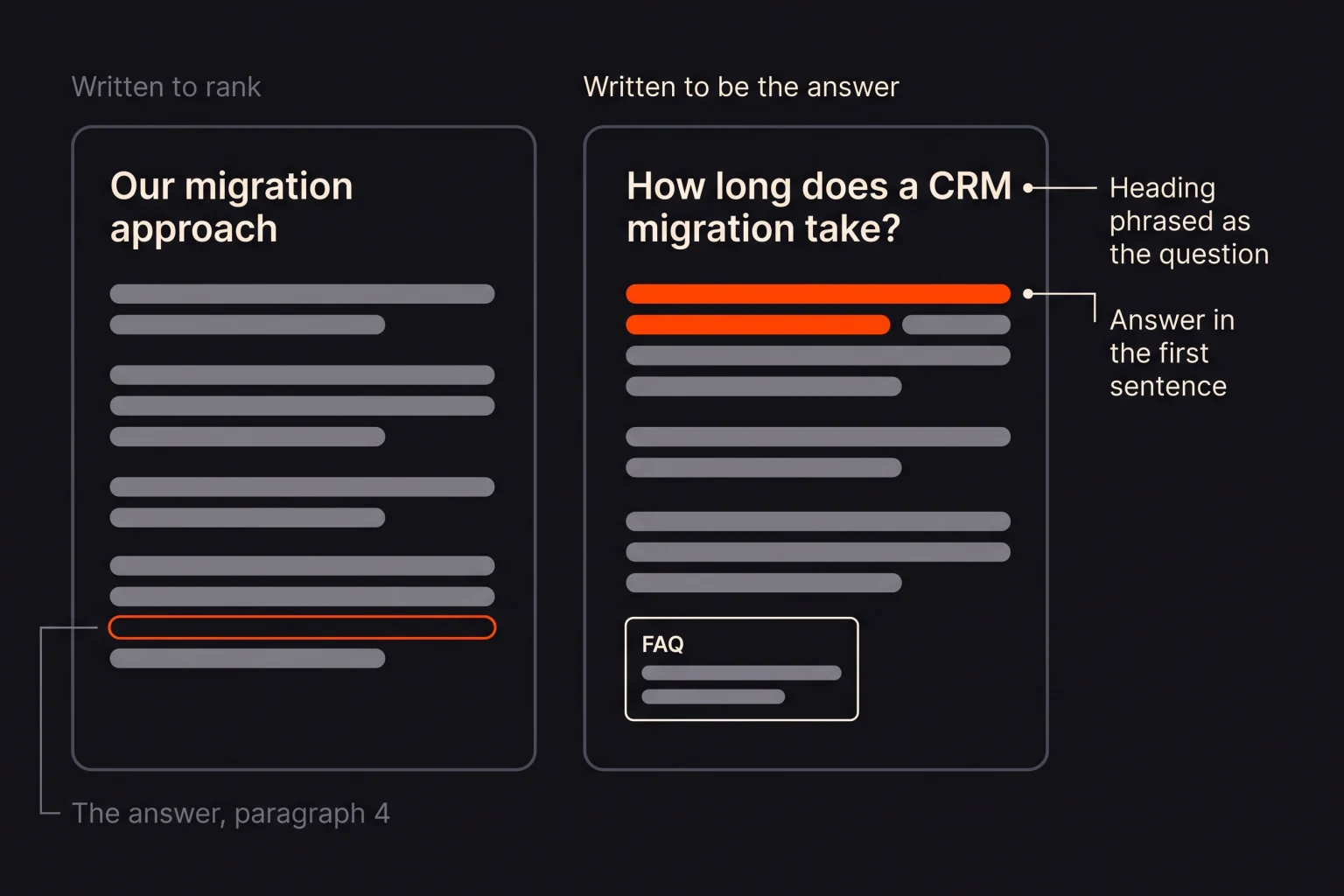Select the 'The answer, paragraph 4' caption
The width and height of the screenshot is (1344, 896).
pyautogui.click(x=231, y=814)
